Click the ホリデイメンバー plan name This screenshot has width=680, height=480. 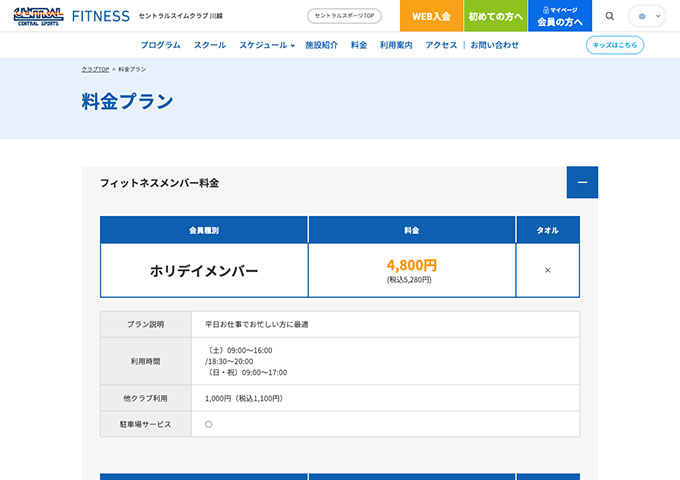pos(204,271)
